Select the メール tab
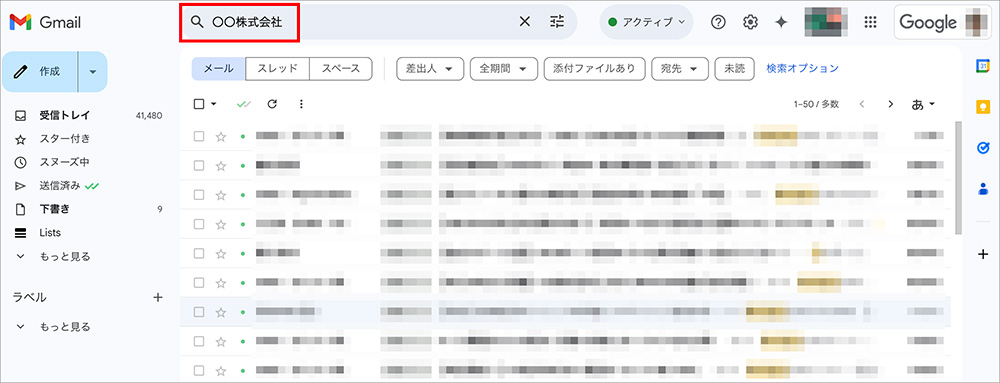Image resolution: width=1000 pixels, height=383 pixels. point(218,69)
